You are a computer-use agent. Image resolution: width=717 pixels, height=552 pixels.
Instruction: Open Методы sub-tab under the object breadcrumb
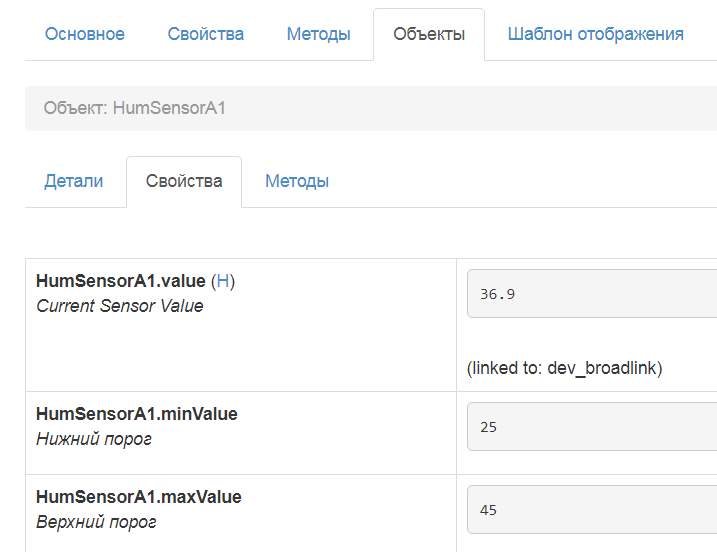tap(297, 181)
